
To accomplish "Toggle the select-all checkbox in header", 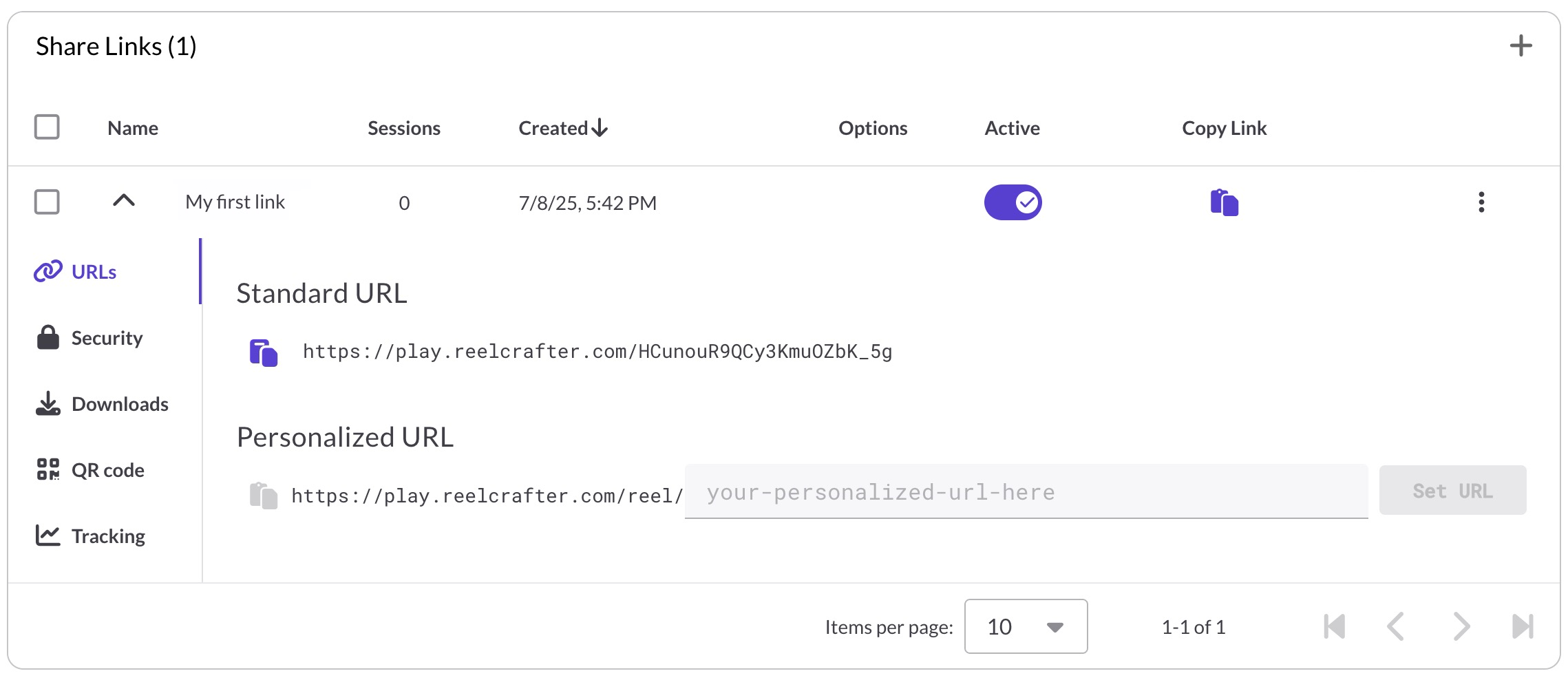I will [x=47, y=127].
